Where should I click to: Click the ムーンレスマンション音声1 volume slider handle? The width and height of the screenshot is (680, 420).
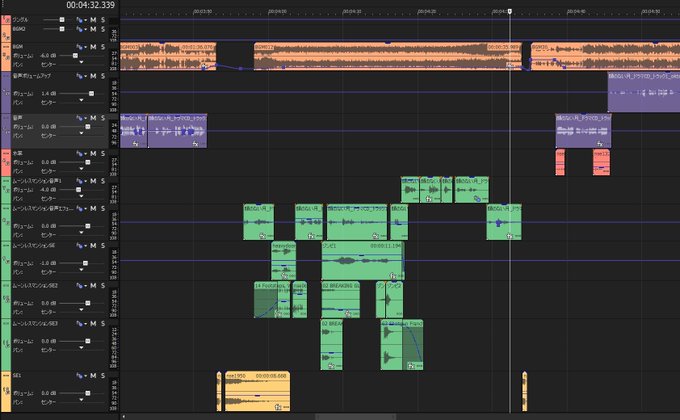click(78, 190)
